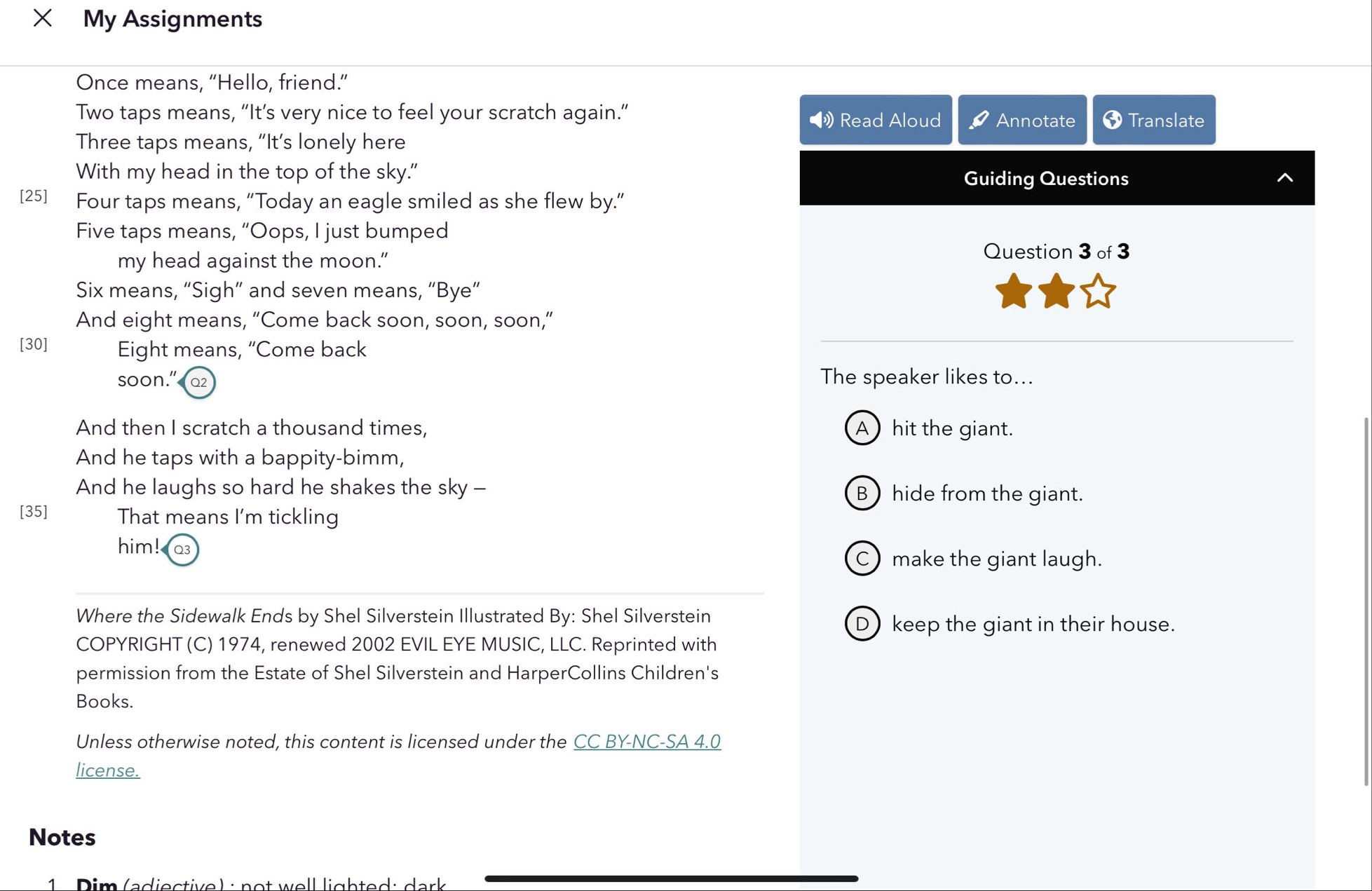
Task: Close My Assignments with the X icon
Action: pyautogui.click(x=43, y=18)
